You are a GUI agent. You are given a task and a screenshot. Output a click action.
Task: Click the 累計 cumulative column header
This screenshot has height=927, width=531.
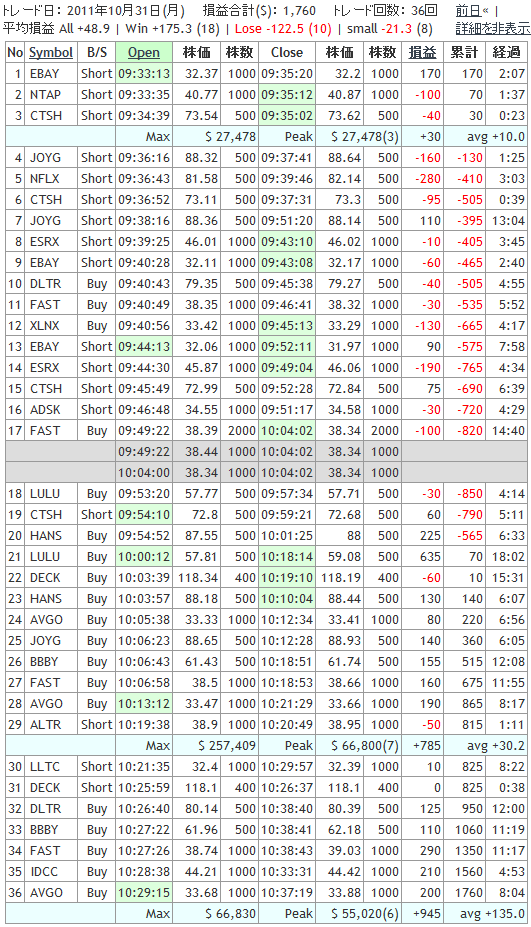coord(464,53)
